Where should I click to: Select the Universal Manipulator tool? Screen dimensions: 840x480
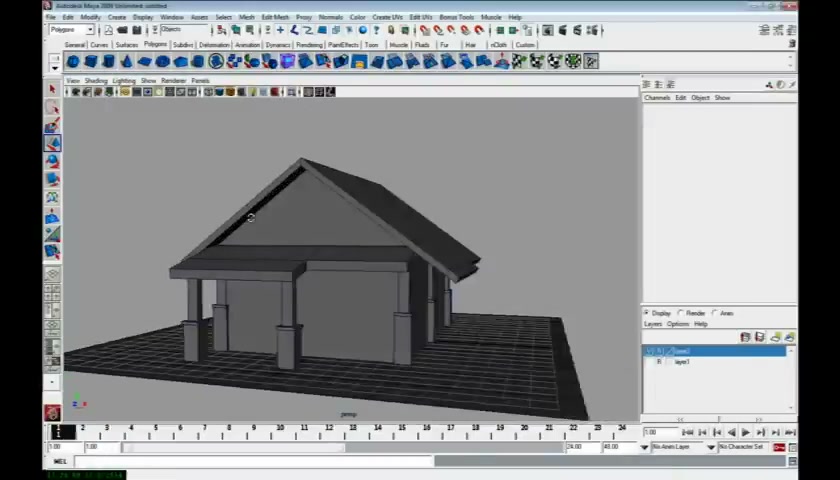pos(52,198)
